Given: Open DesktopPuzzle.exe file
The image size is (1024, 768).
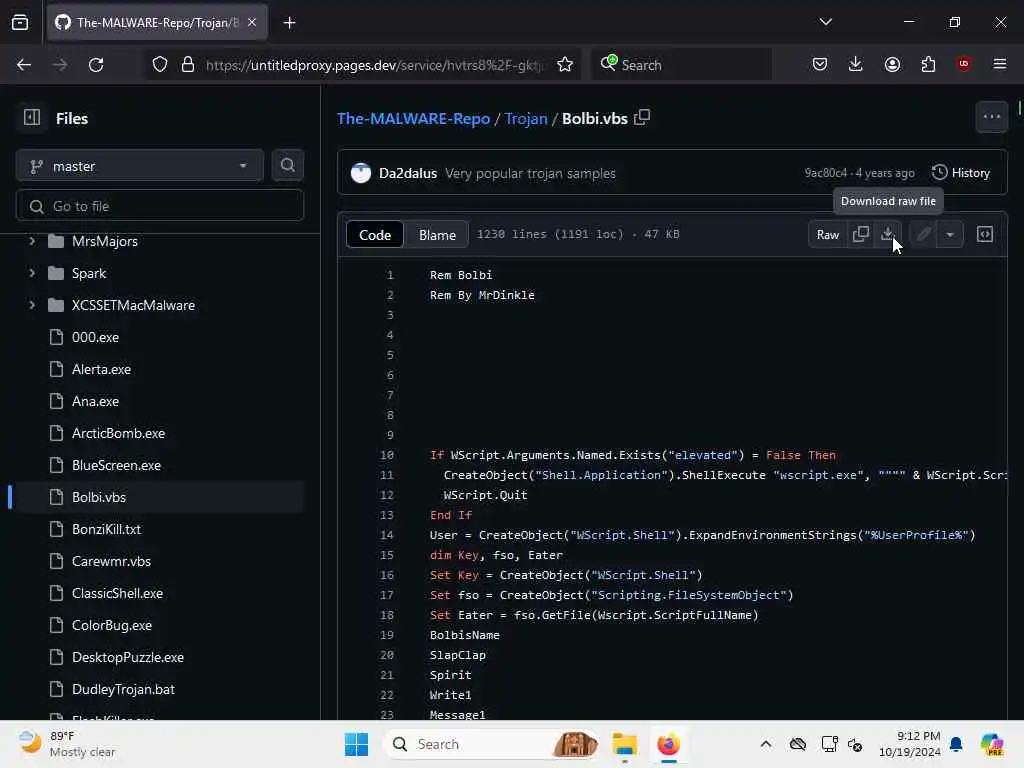Looking at the screenshot, I should (x=127, y=657).
